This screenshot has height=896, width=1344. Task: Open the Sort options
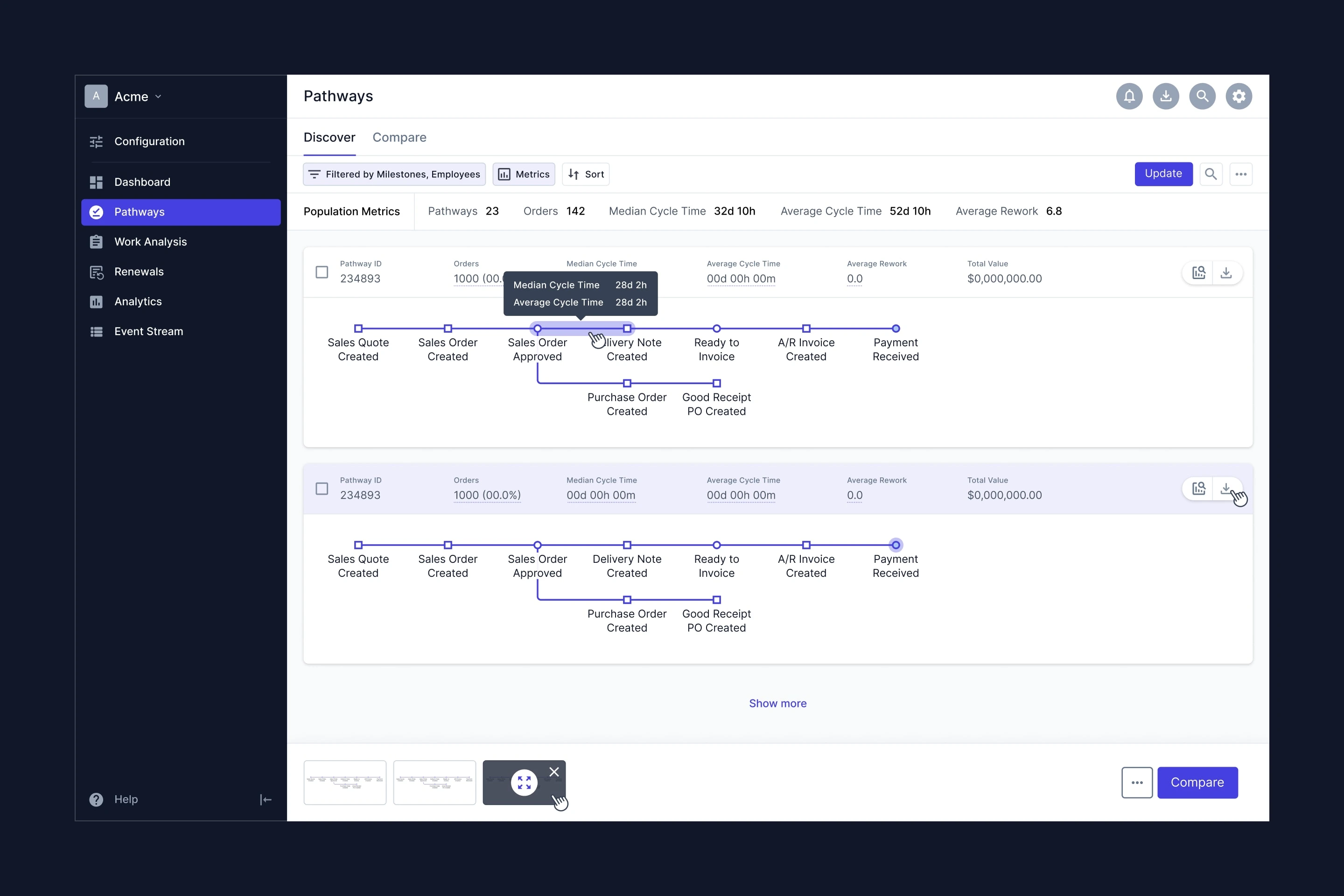click(586, 174)
